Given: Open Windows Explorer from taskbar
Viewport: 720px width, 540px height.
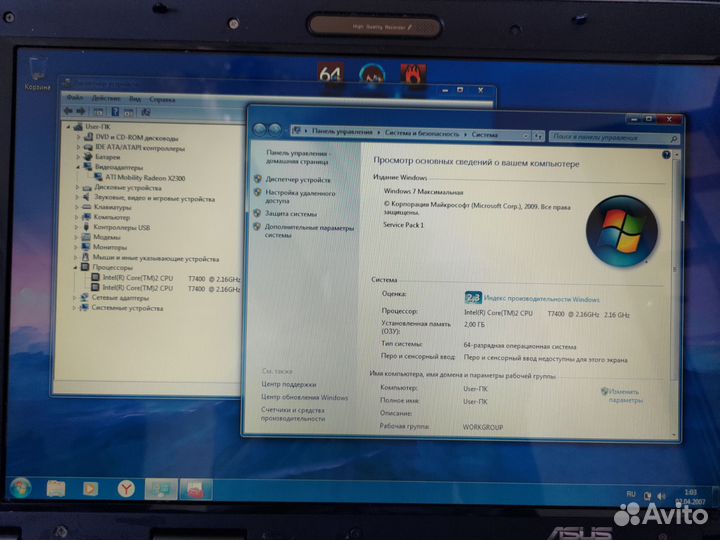Looking at the screenshot, I should (56, 488).
